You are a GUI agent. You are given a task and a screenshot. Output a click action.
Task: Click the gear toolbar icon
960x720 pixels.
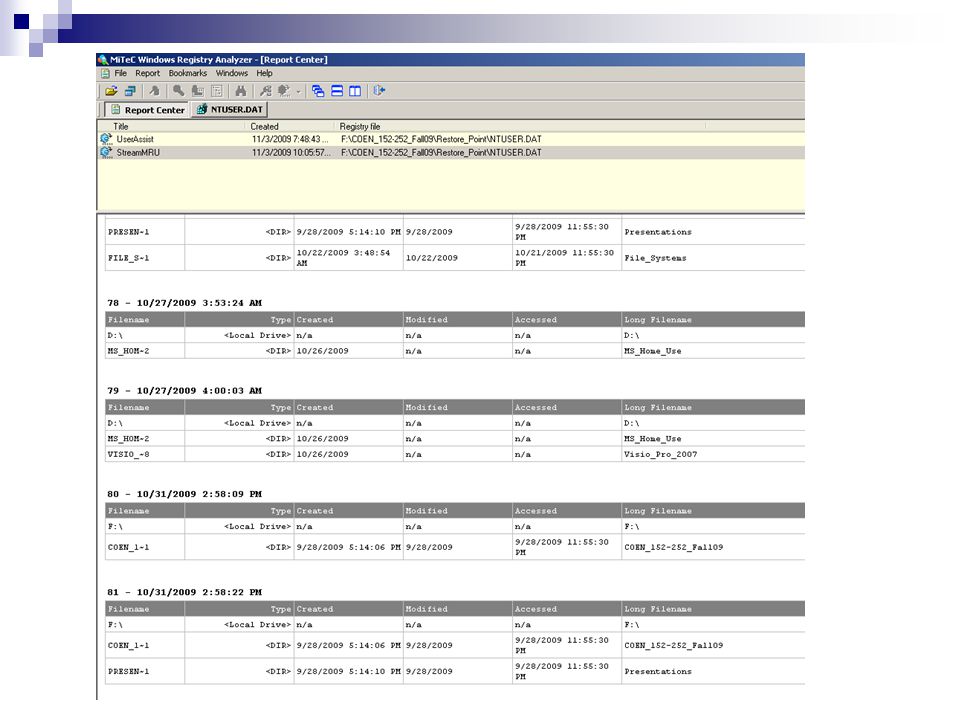pyautogui.click(x=283, y=91)
